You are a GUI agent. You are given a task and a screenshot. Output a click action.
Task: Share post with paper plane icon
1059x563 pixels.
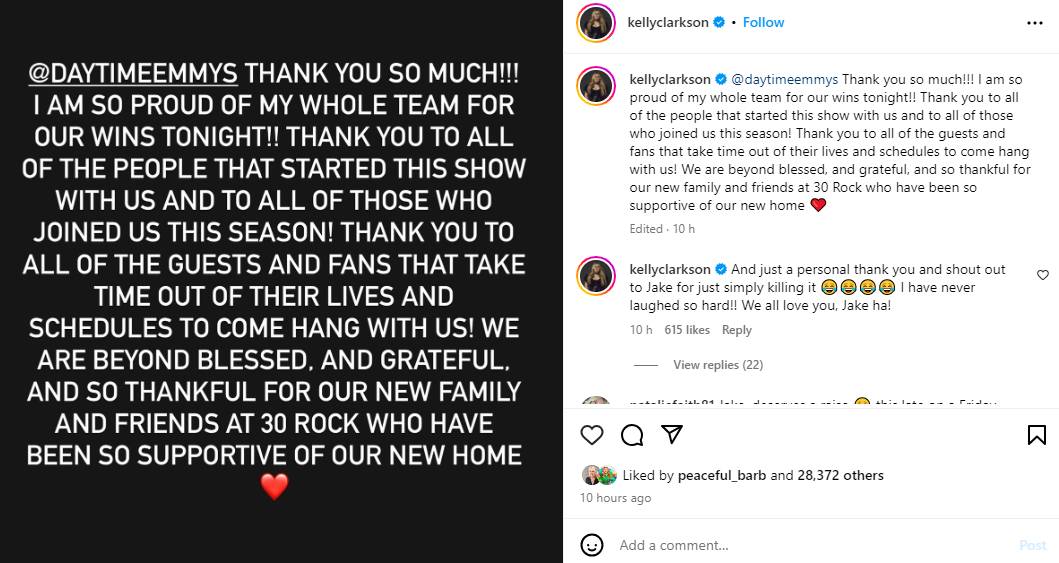pos(672,435)
